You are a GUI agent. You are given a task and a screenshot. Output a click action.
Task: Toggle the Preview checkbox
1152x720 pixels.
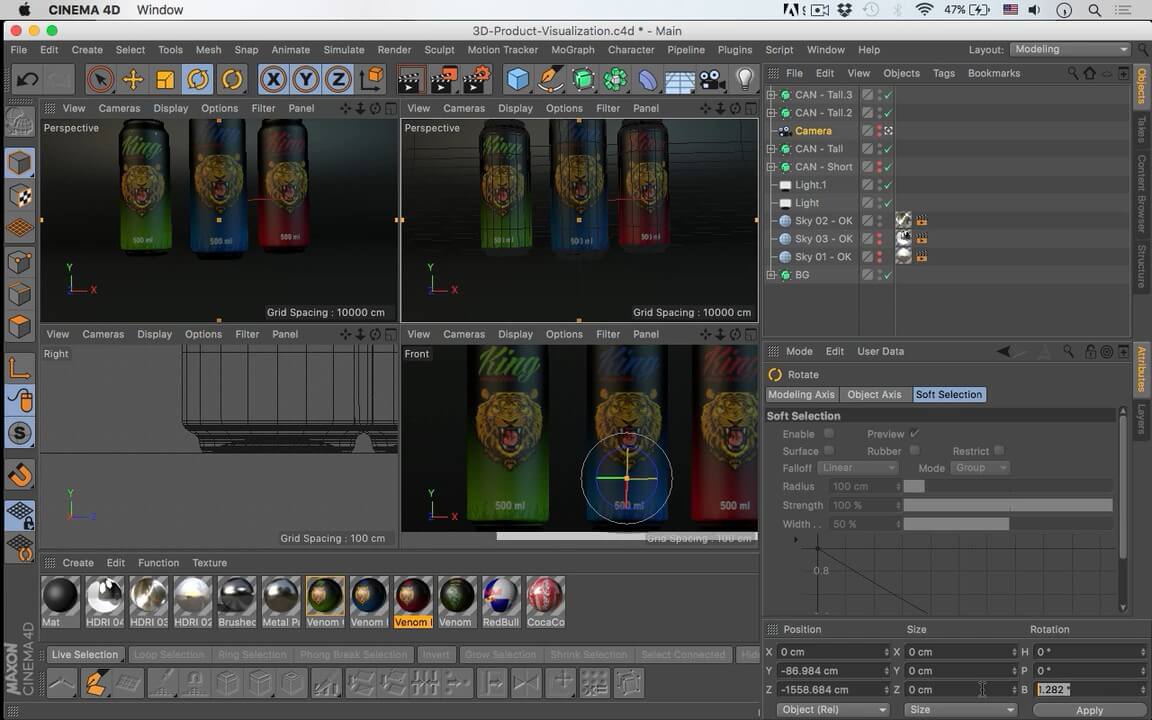(x=915, y=434)
